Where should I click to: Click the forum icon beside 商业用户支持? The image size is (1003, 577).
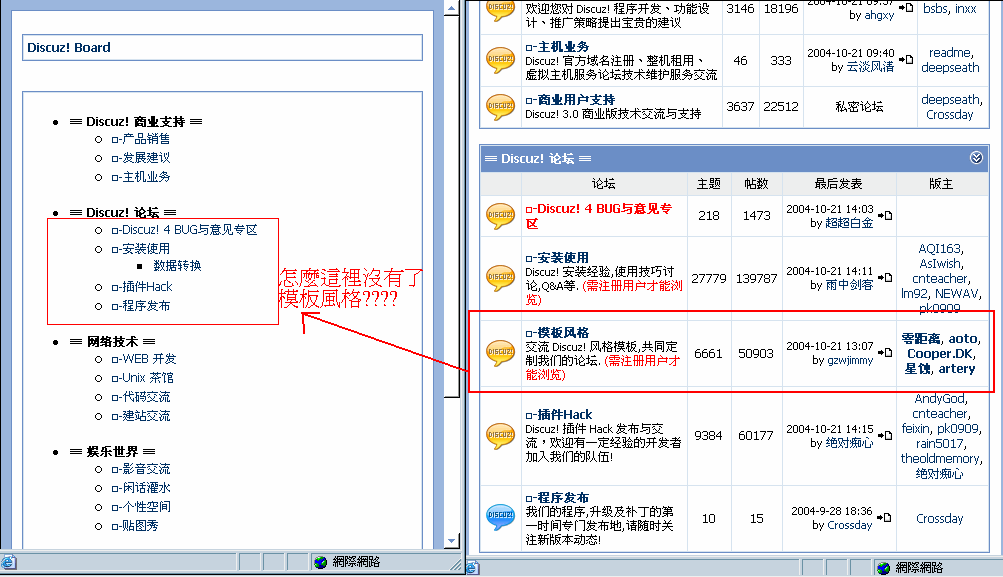pos(500,107)
